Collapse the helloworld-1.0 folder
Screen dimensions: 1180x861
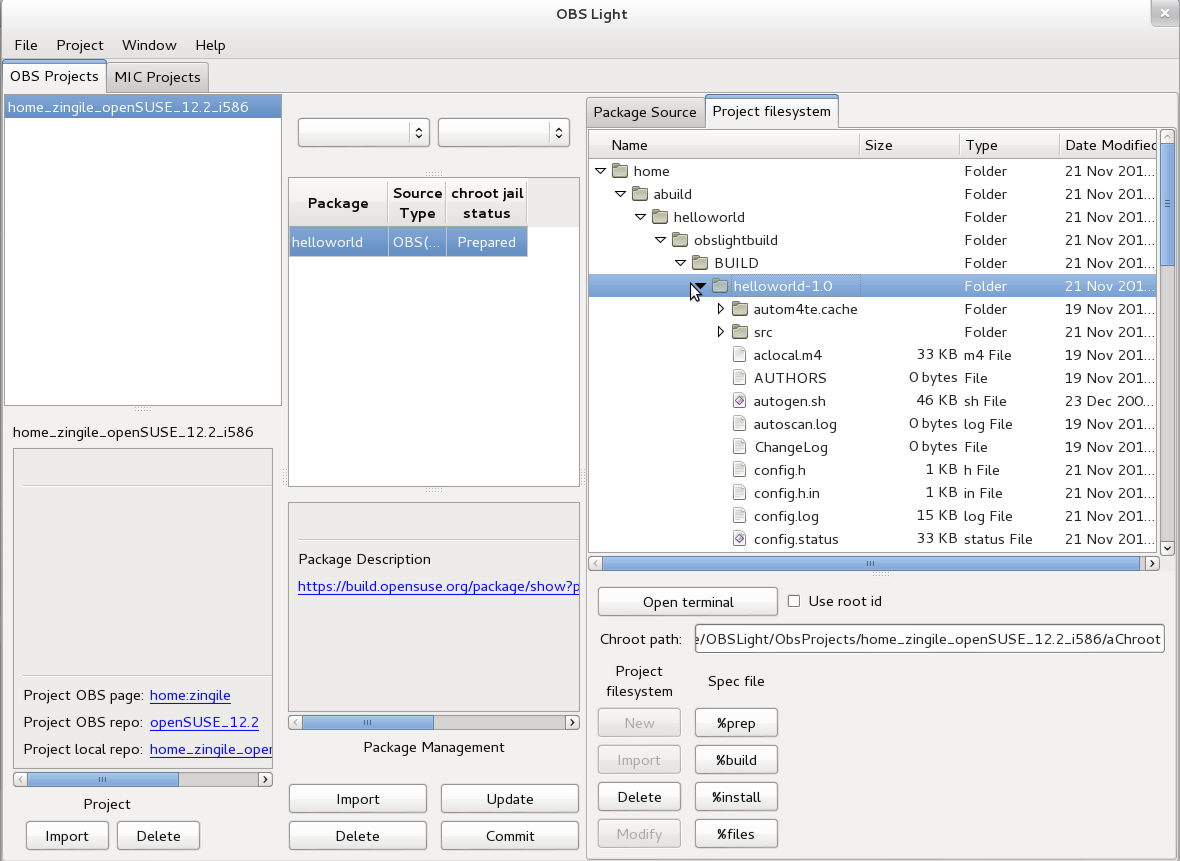[700, 285]
